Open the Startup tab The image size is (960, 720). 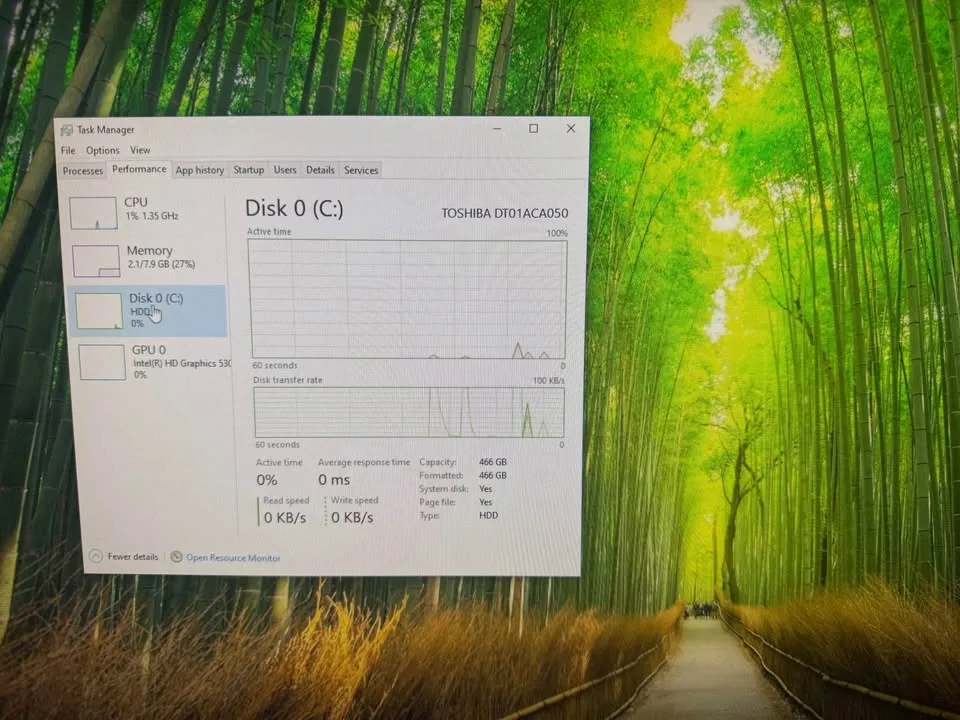(249, 170)
